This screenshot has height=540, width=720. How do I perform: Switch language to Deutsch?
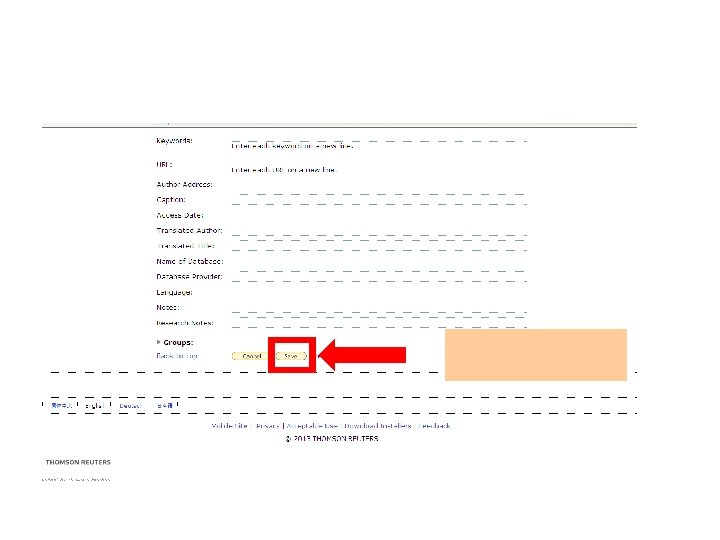pos(130,406)
